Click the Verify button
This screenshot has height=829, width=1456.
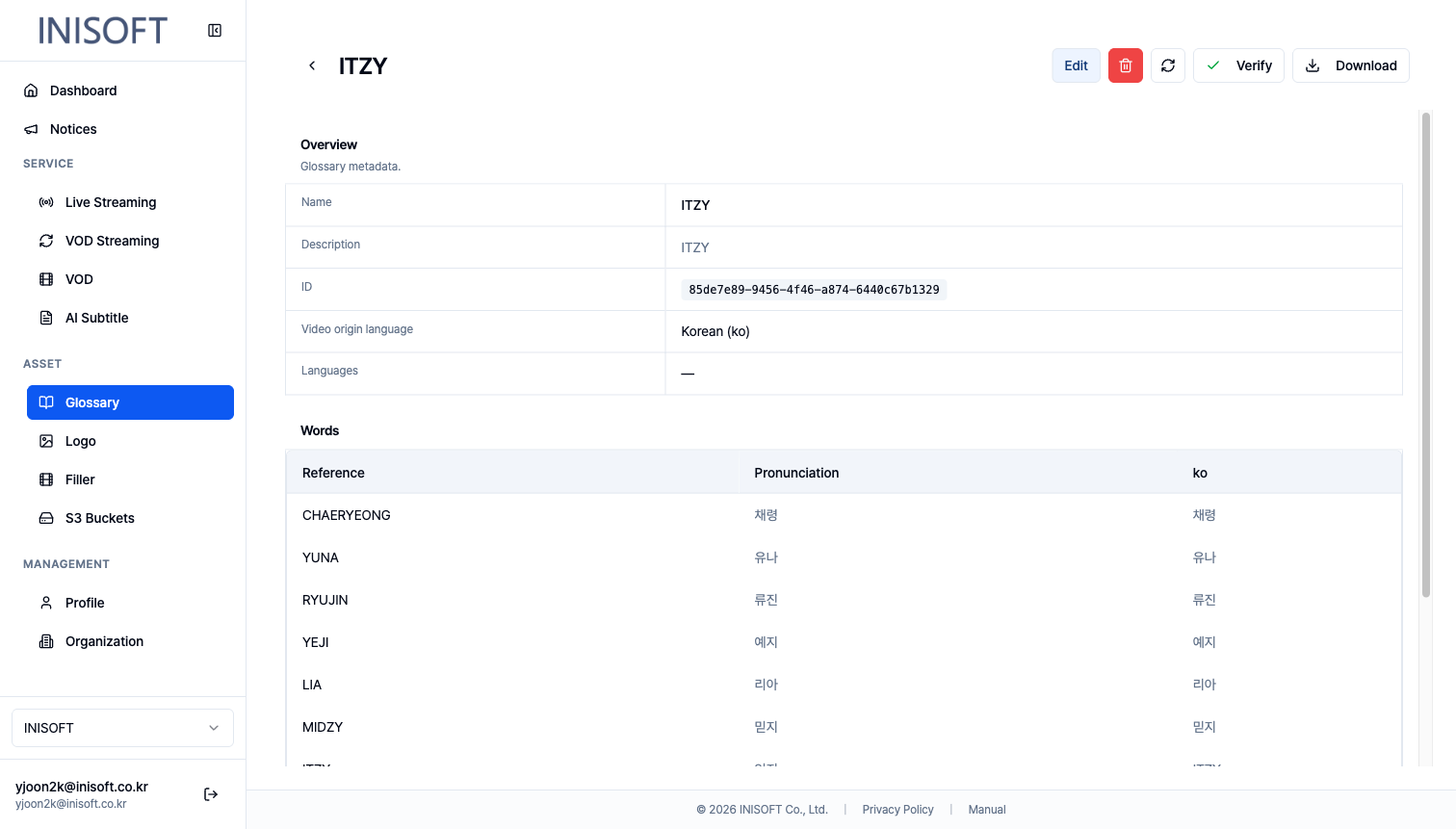click(x=1238, y=65)
